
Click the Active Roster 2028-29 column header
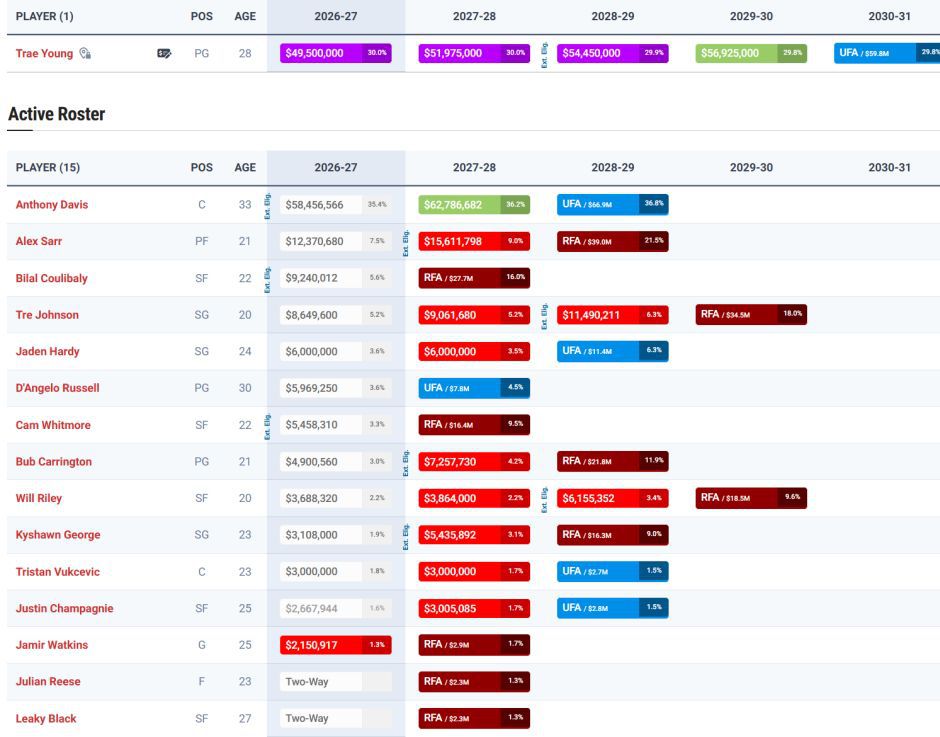click(x=613, y=167)
